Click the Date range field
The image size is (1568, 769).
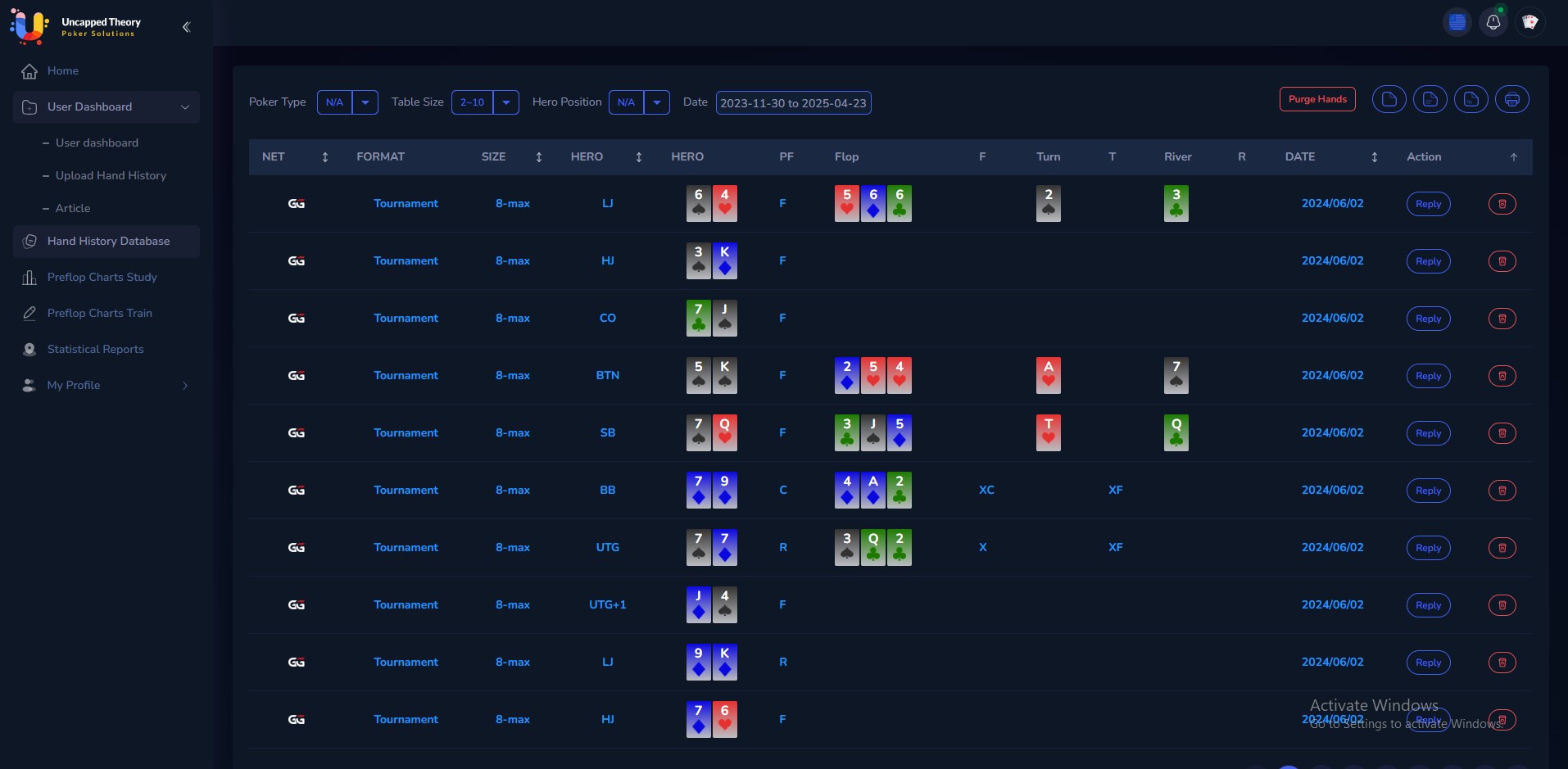click(x=793, y=103)
